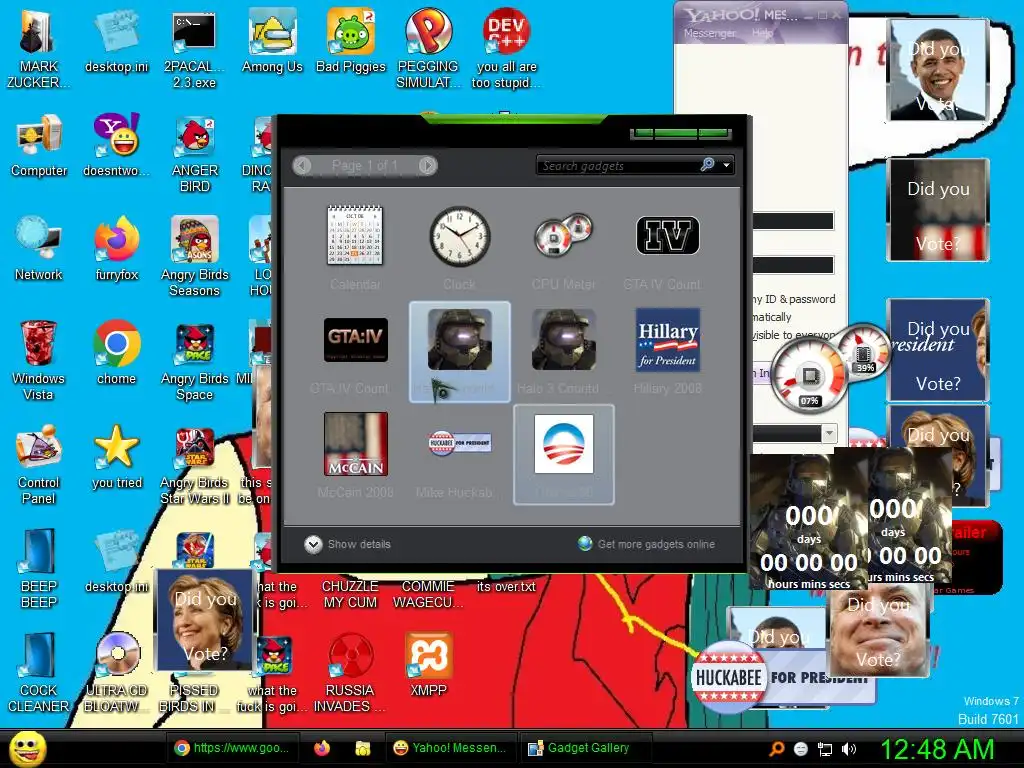The image size is (1024, 768).
Task: Click the Search gadgets field
Action: (618, 166)
